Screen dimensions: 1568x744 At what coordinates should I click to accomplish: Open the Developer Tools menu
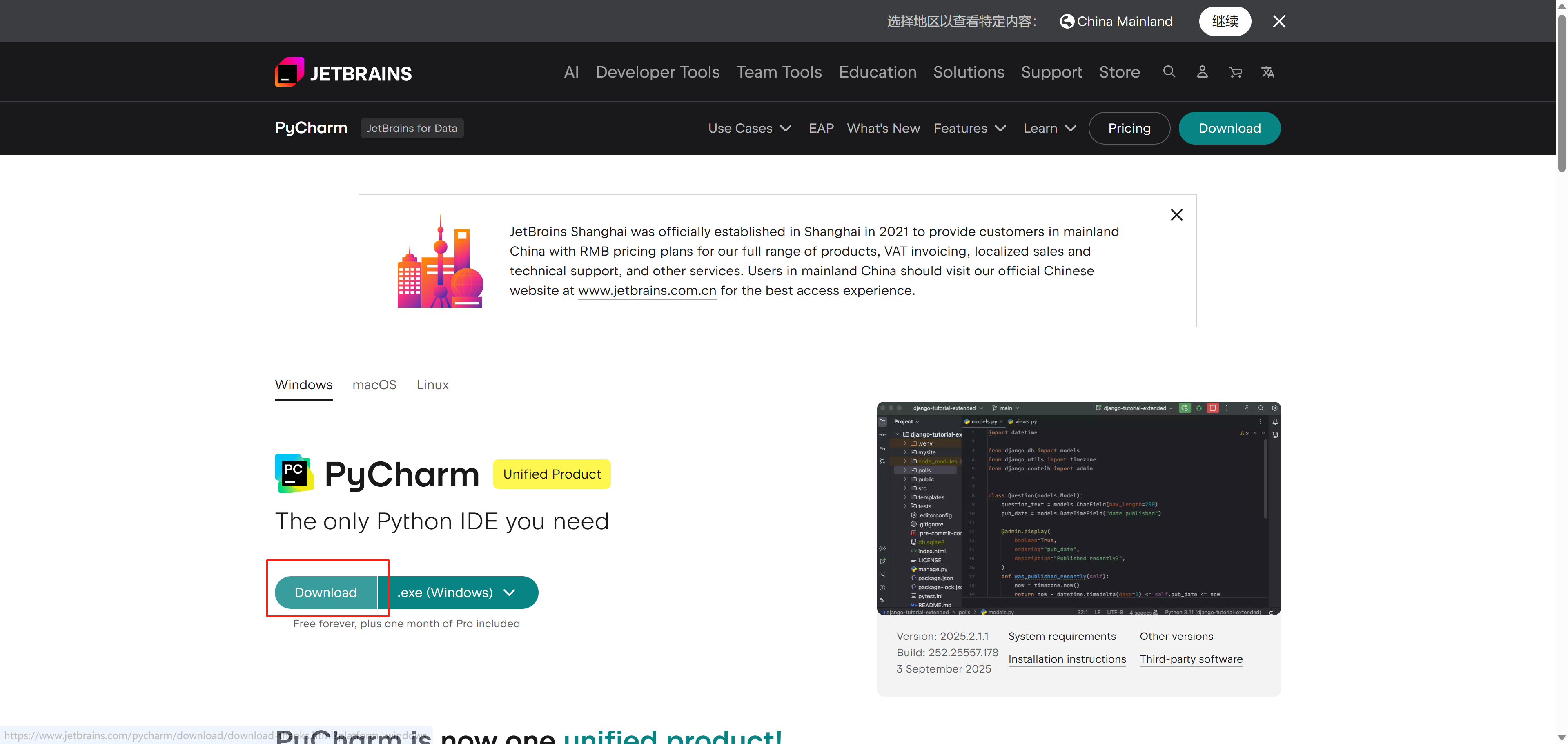point(657,72)
